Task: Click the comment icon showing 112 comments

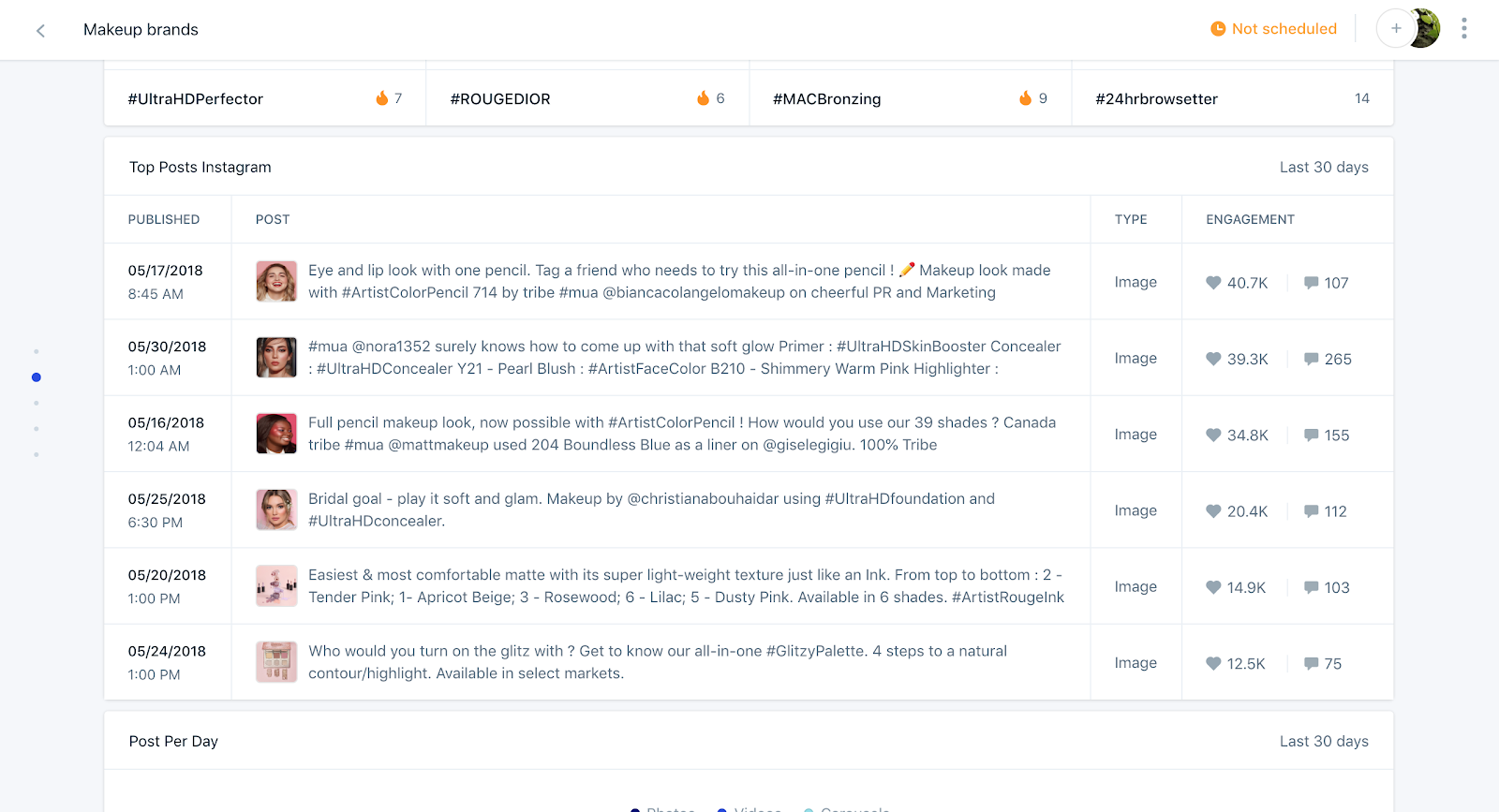Action: [1311, 511]
